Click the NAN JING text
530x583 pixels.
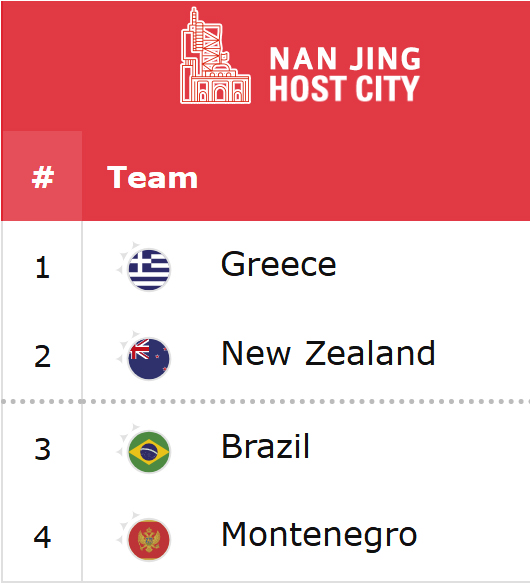[x=345, y=58]
